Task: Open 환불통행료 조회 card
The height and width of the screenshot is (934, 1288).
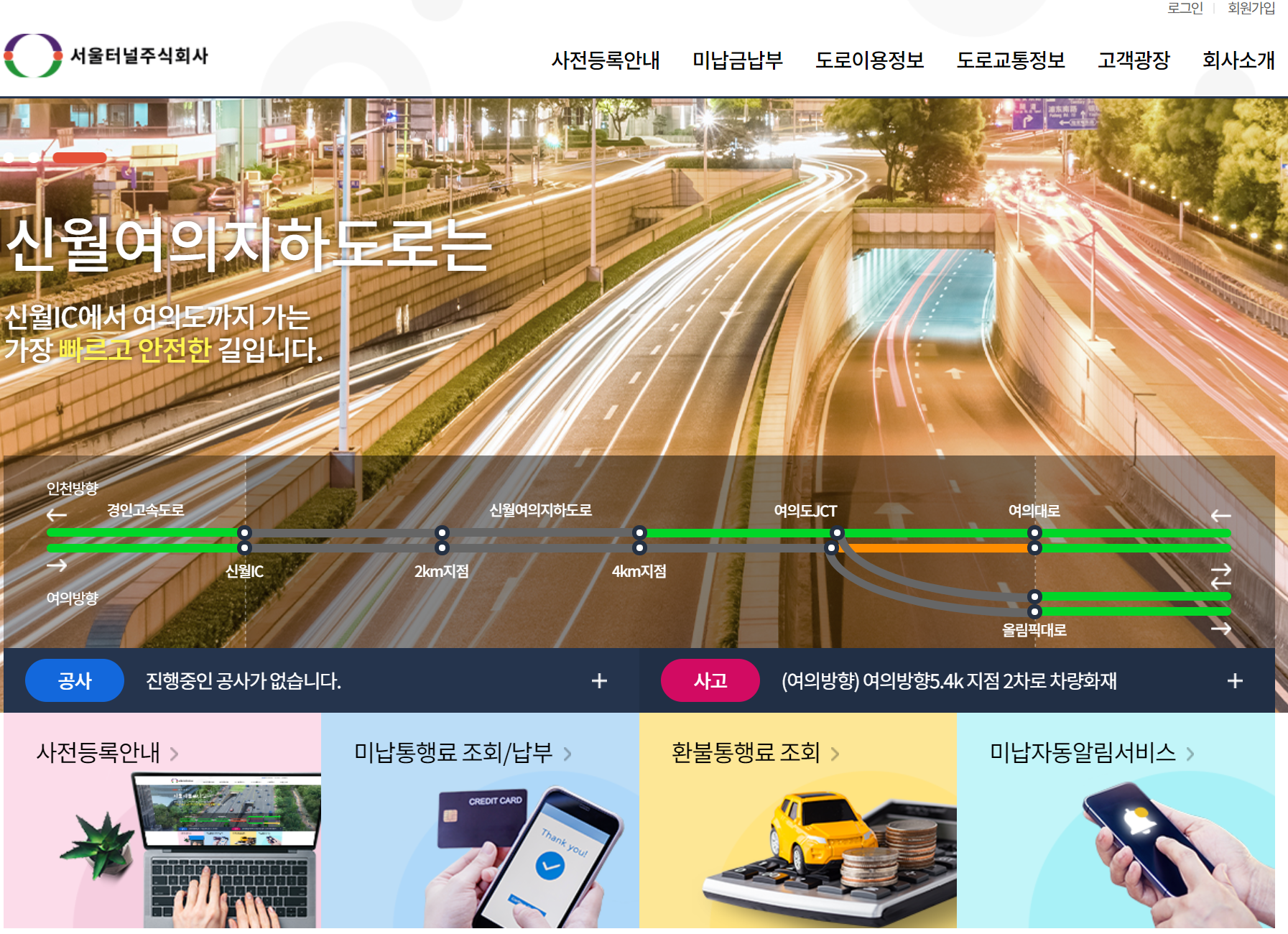Action: [x=798, y=820]
